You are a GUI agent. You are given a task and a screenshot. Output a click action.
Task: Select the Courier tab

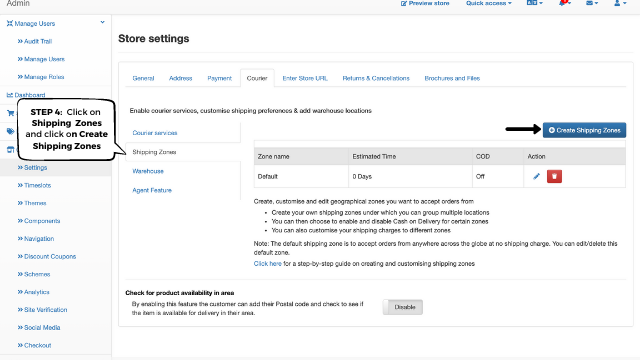[257, 78]
